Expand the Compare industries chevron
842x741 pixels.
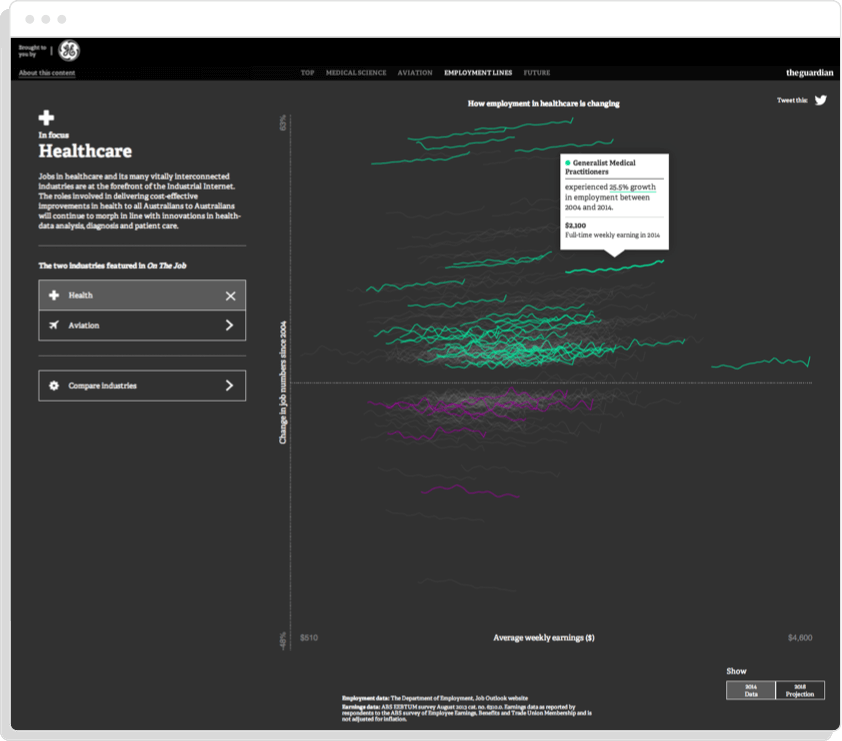[230, 386]
